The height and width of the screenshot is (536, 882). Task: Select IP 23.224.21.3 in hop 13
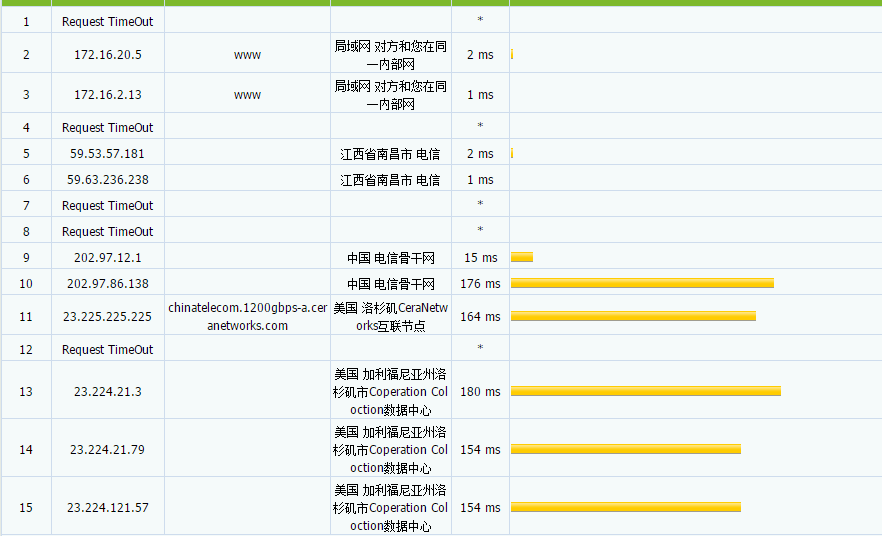(107, 391)
